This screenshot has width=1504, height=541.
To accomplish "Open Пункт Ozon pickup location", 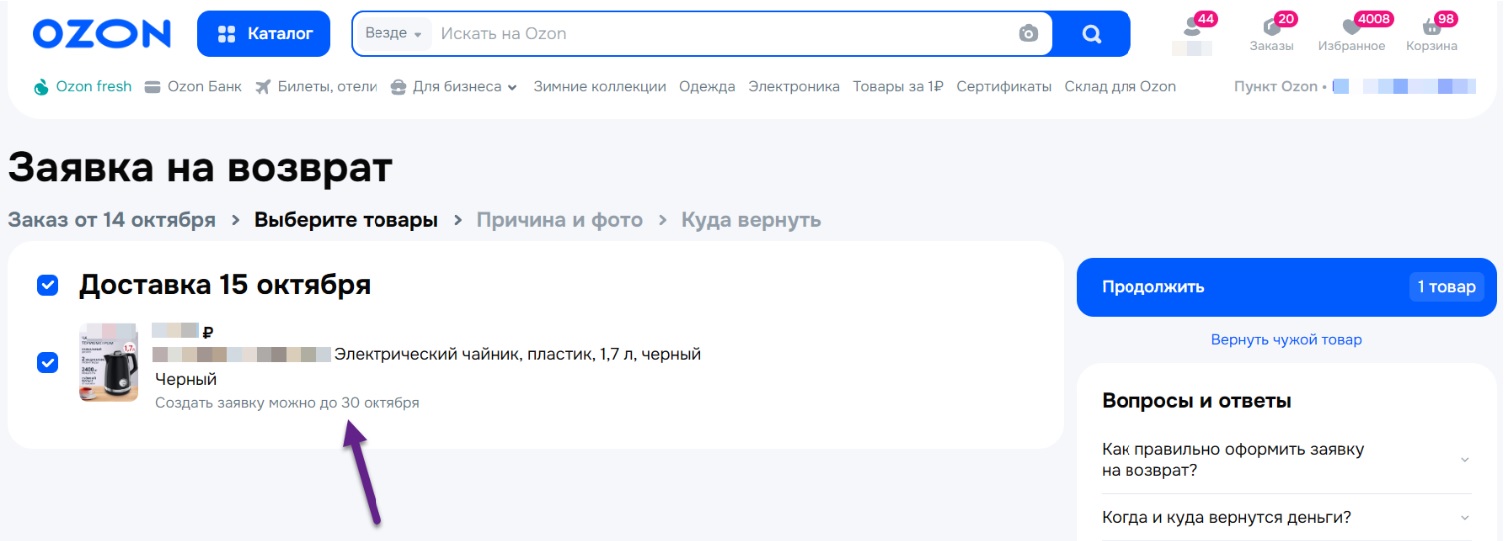I will tap(1355, 87).
